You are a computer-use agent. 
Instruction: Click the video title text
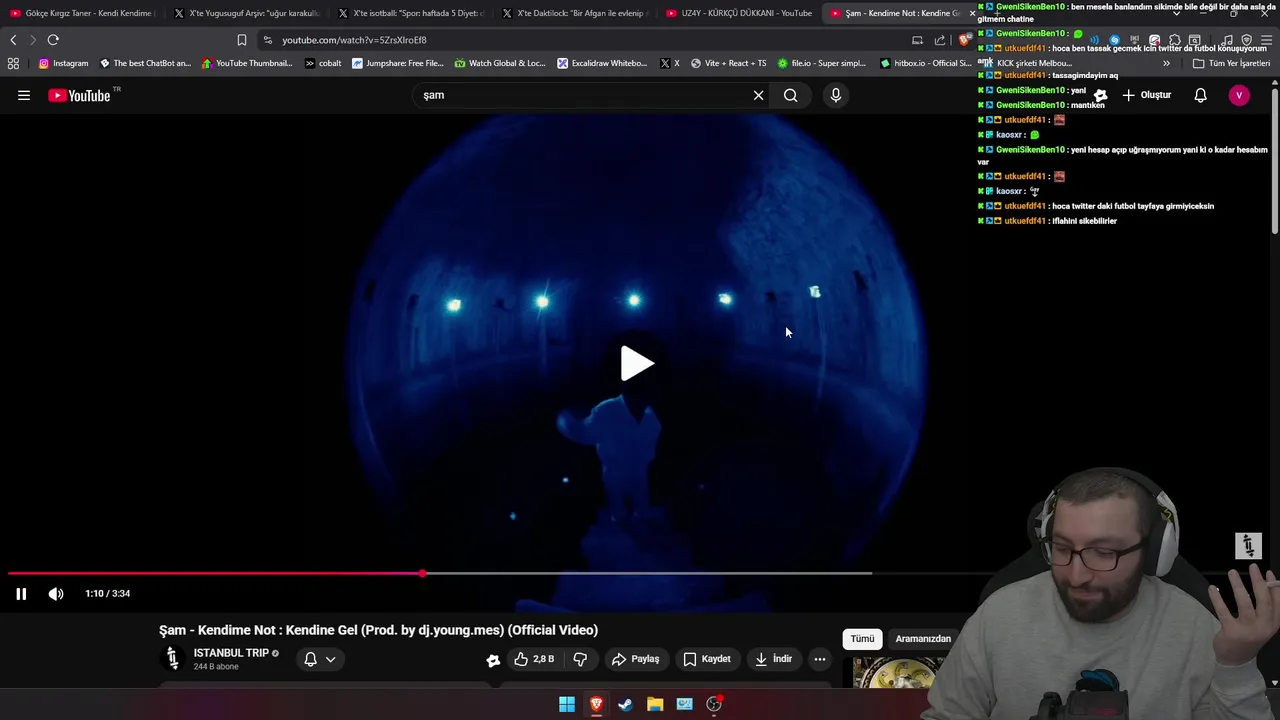pos(378,630)
